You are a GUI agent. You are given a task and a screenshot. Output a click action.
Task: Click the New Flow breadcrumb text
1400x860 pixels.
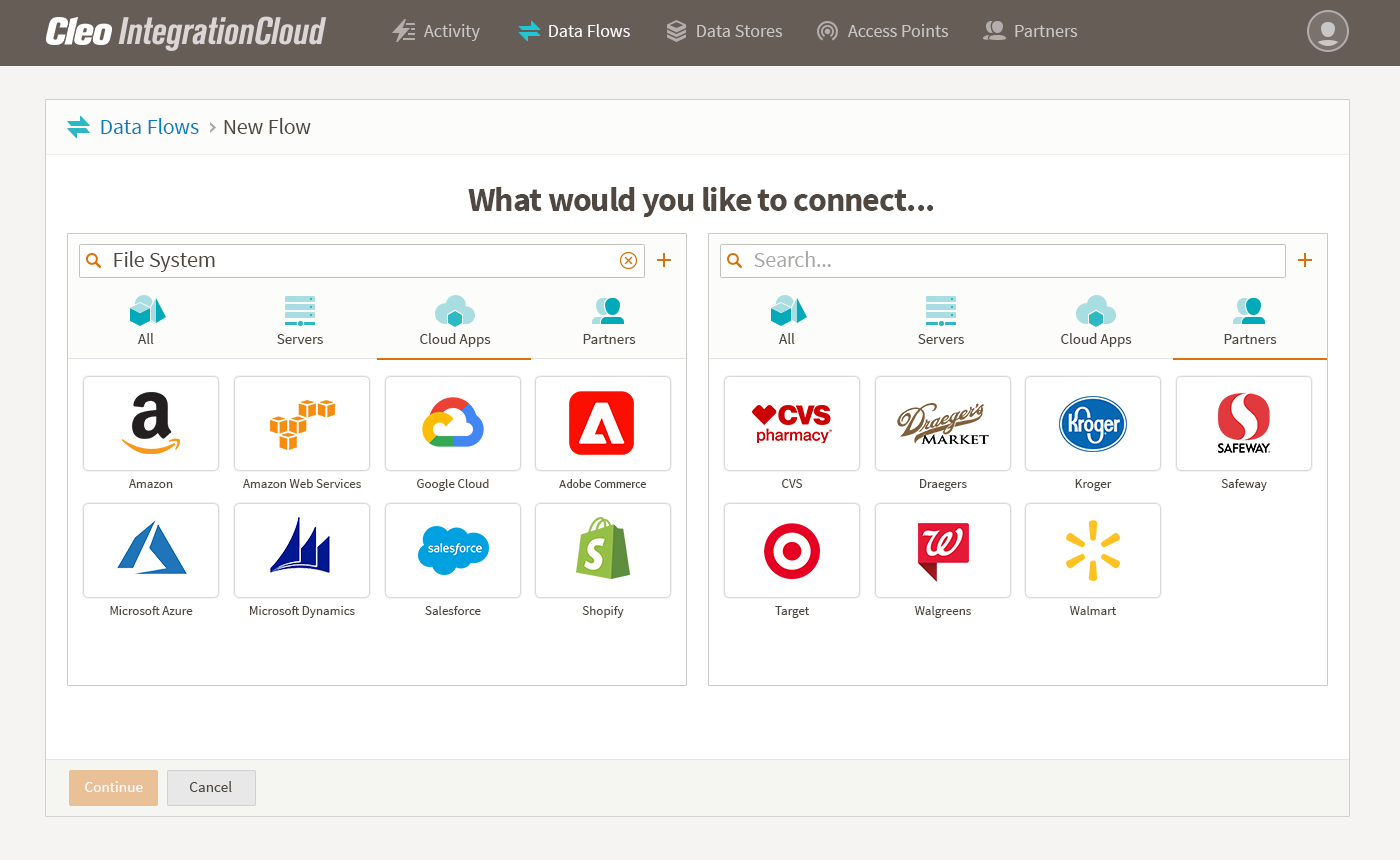(267, 127)
